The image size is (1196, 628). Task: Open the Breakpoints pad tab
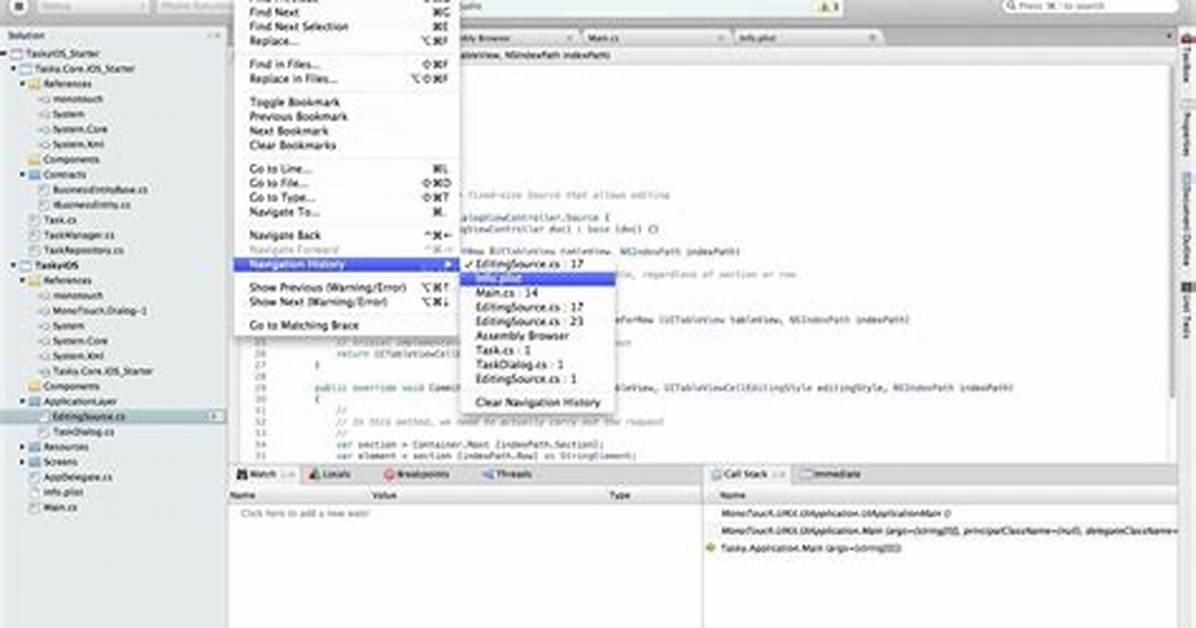point(416,475)
